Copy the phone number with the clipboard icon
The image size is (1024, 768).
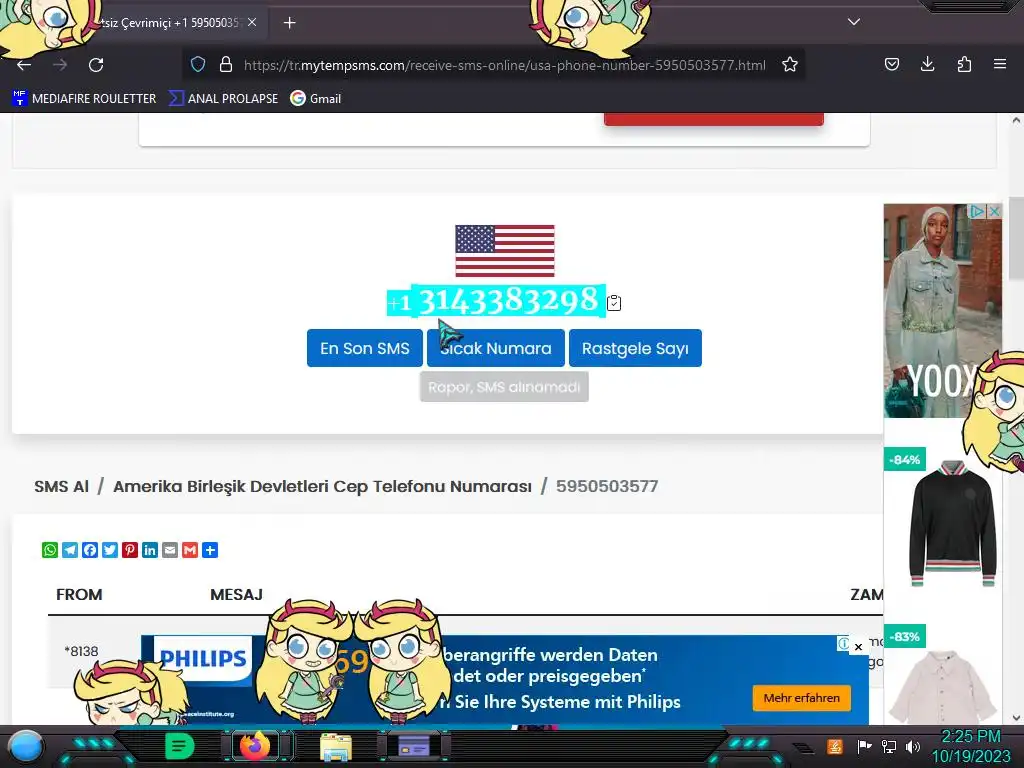click(614, 303)
